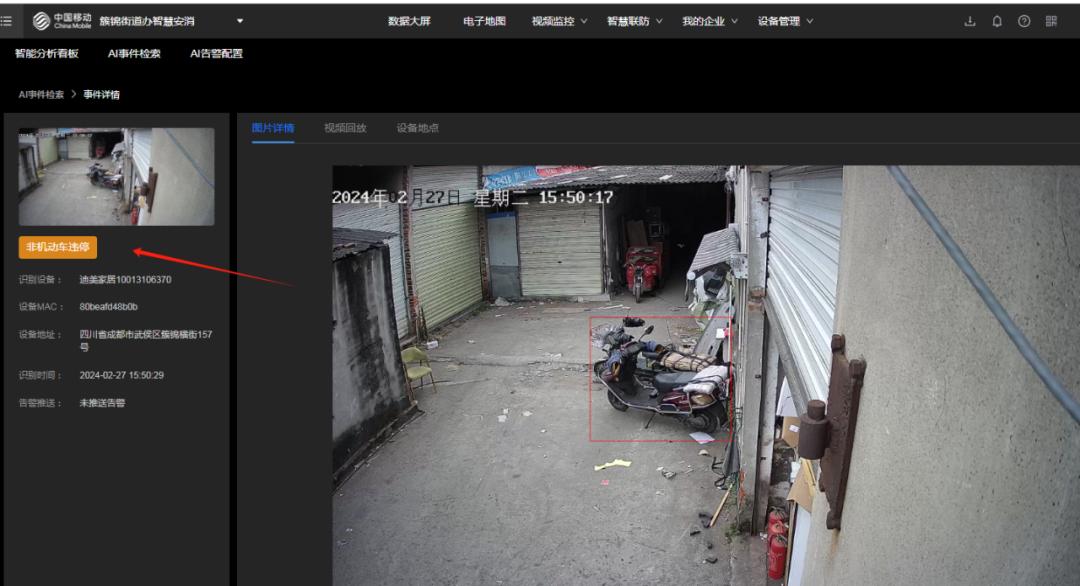Click the 非机动车违停 orange tag
Viewport: 1080px width, 586px height.
58,247
